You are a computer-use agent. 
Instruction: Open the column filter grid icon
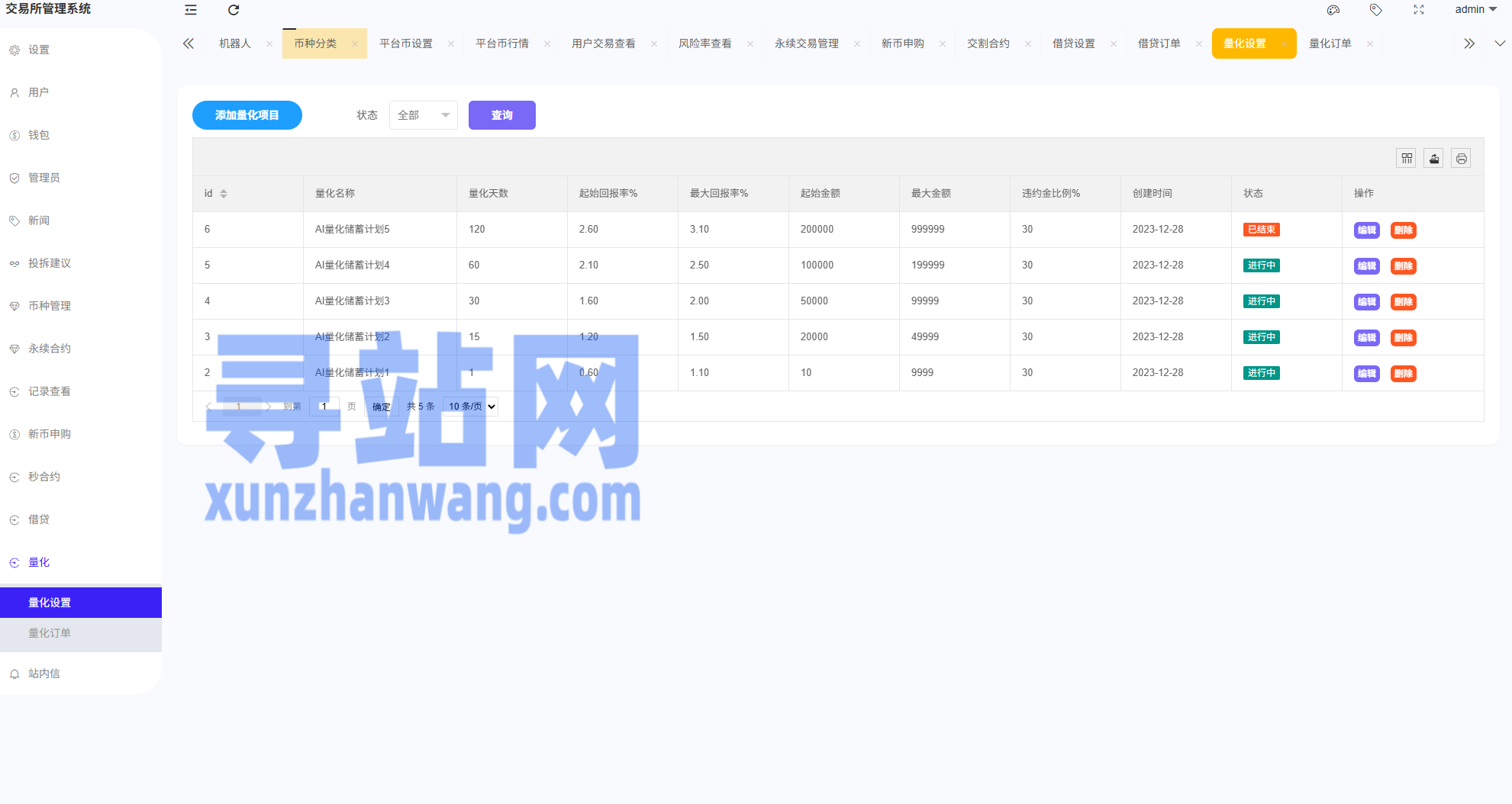click(x=1407, y=159)
